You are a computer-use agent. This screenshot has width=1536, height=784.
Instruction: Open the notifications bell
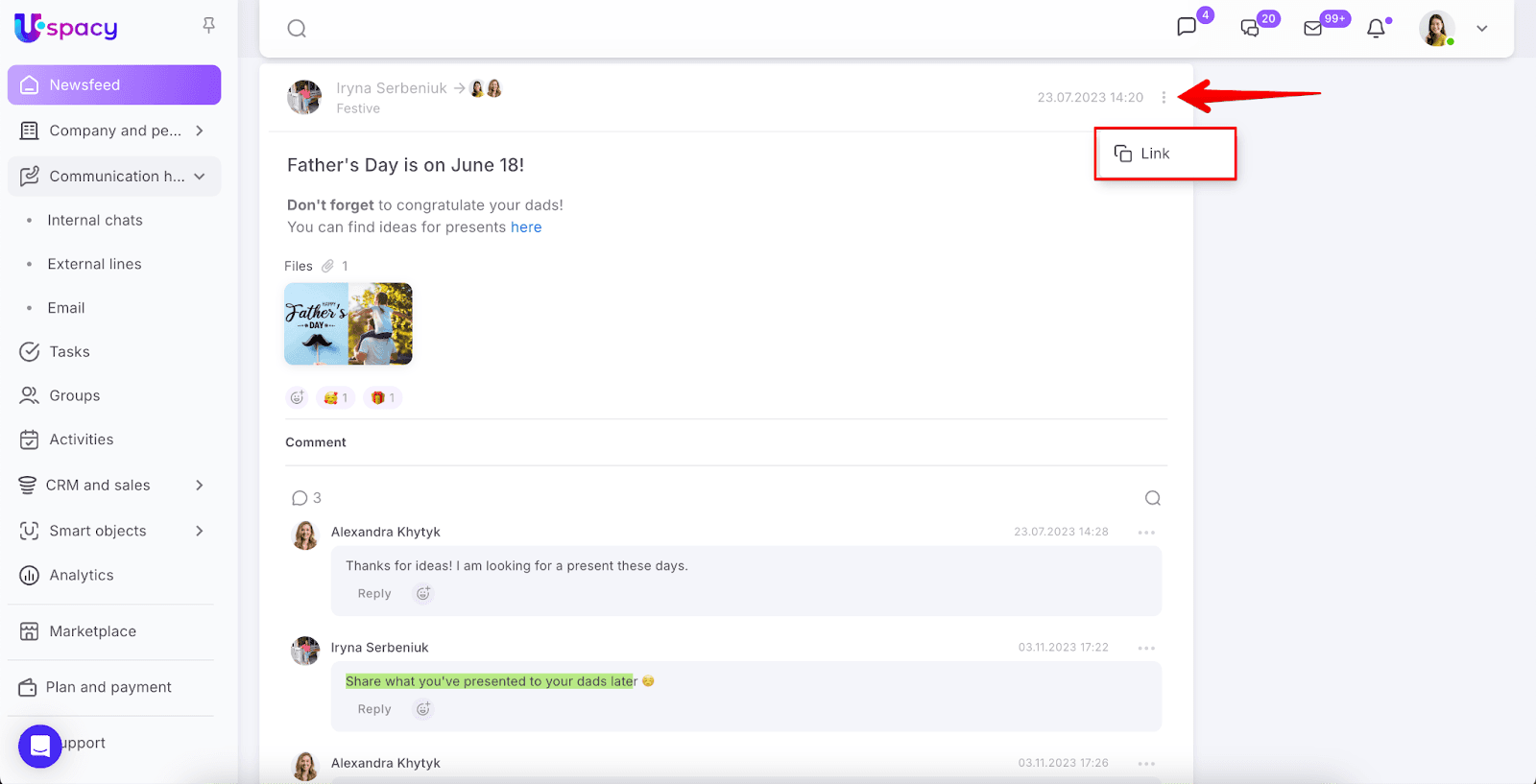point(1377,28)
